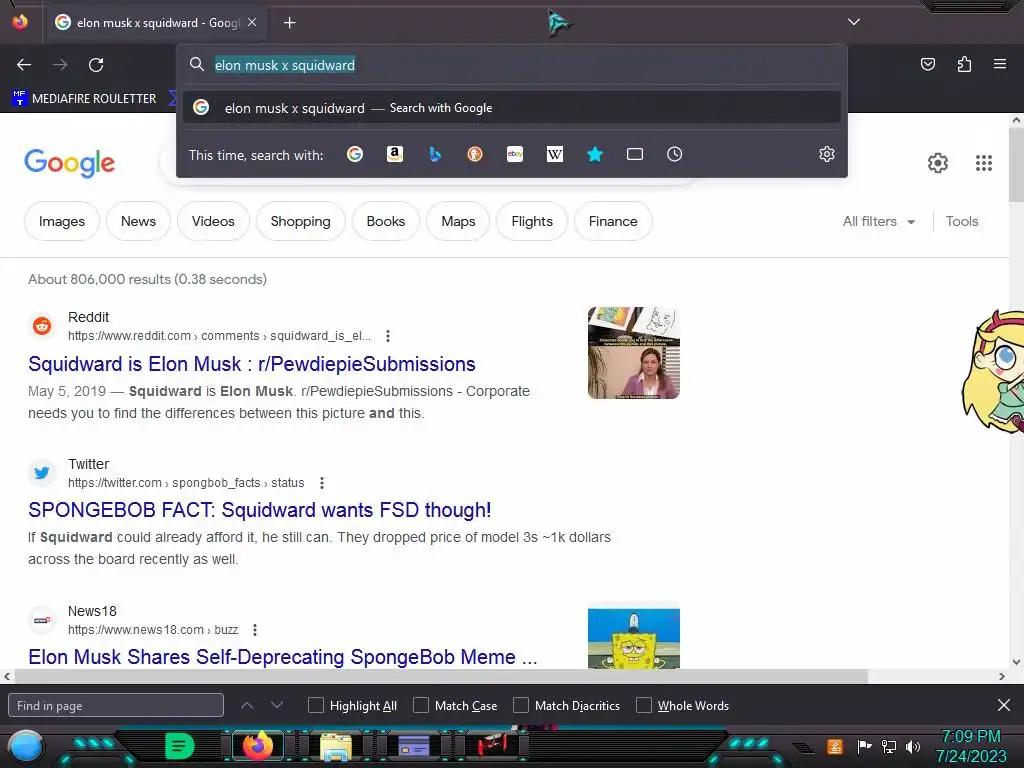Open a new browser tab
The width and height of the screenshot is (1024, 768).
289,23
